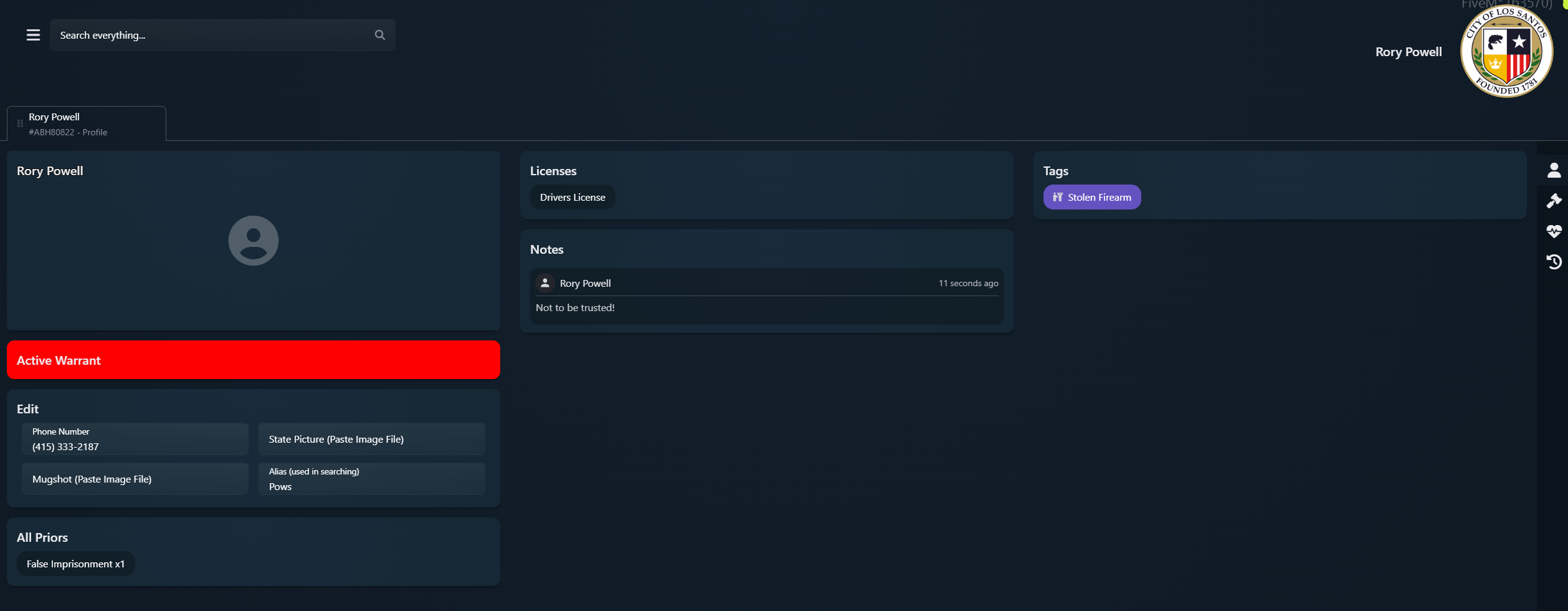Click the note author avatar icon
The image size is (1568, 611).
tap(545, 283)
